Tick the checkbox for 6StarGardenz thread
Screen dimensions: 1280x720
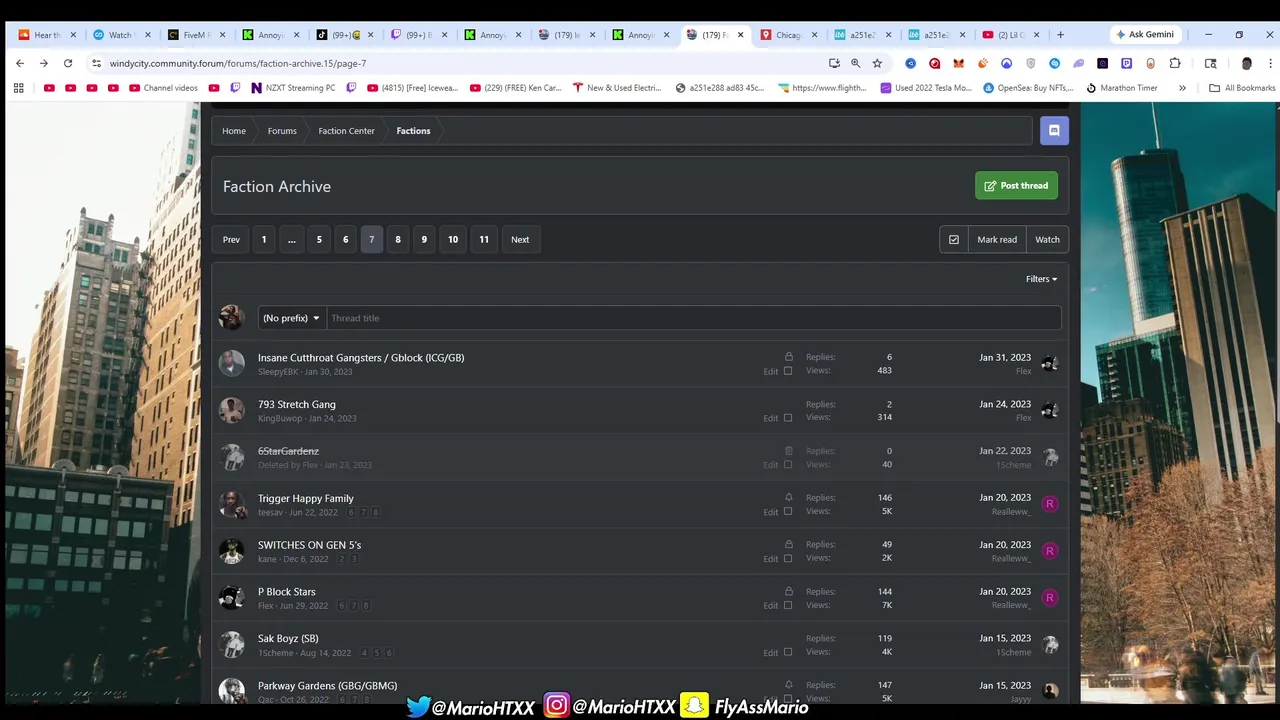coord(788,465)
